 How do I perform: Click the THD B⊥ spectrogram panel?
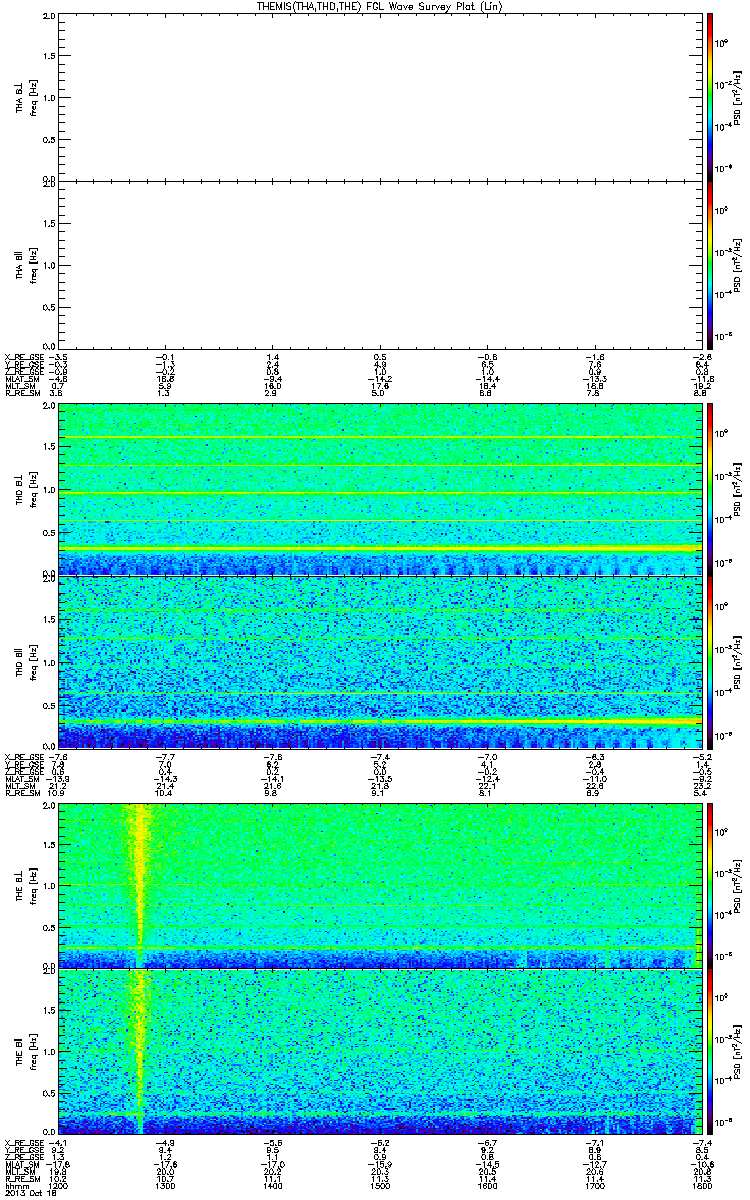point(378,489)
